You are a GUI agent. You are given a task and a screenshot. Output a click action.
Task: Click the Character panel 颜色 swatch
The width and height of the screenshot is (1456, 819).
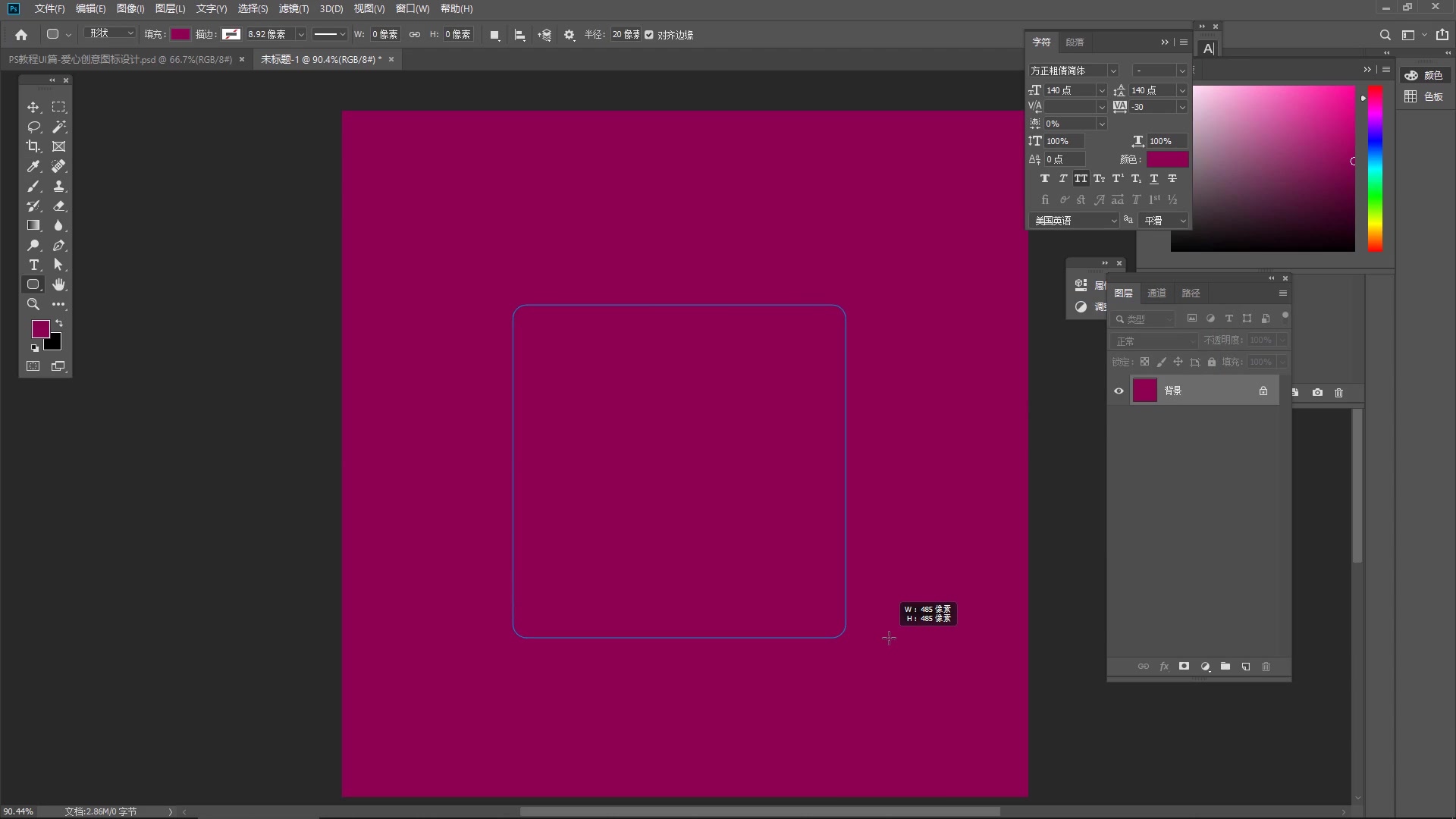click(x=1167, y=160)
